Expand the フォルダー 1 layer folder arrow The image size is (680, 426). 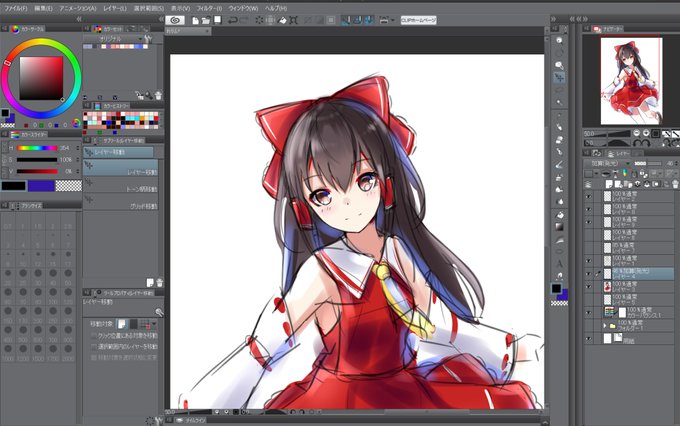pyautogui.click(x=605, y=325)
